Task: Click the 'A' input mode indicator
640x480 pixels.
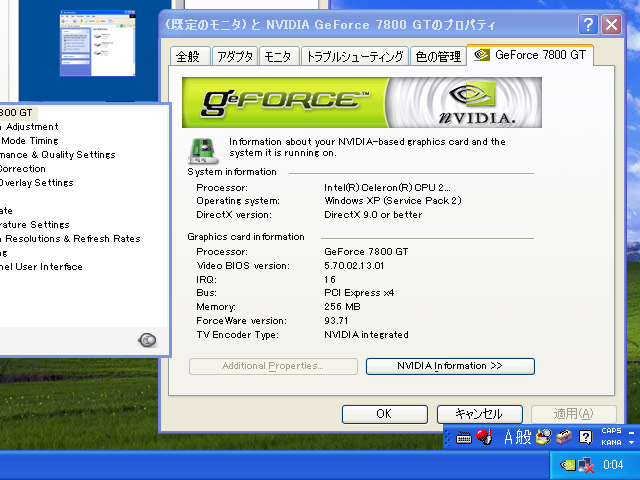Action: click(508, 437)
